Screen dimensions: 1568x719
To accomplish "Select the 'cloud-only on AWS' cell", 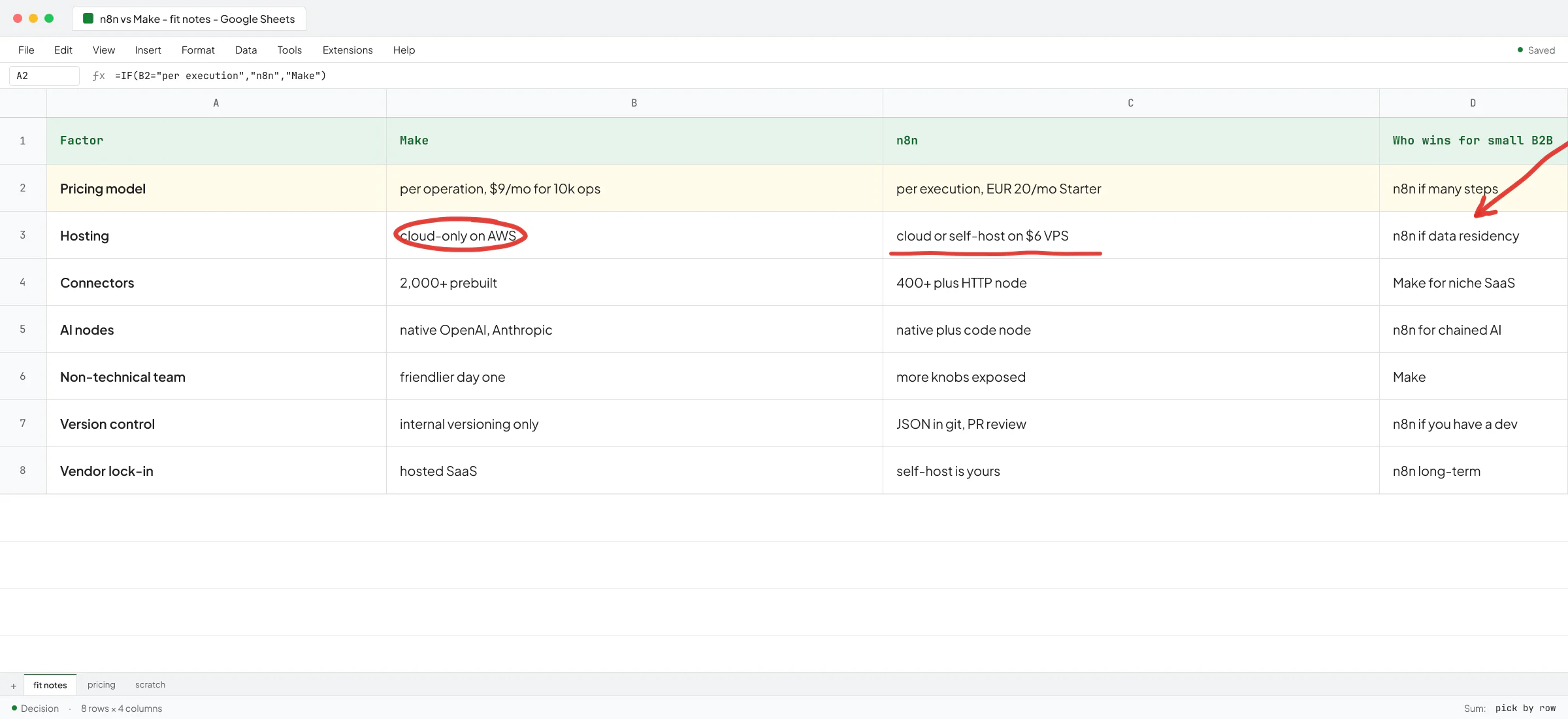I will click(634, 235).
